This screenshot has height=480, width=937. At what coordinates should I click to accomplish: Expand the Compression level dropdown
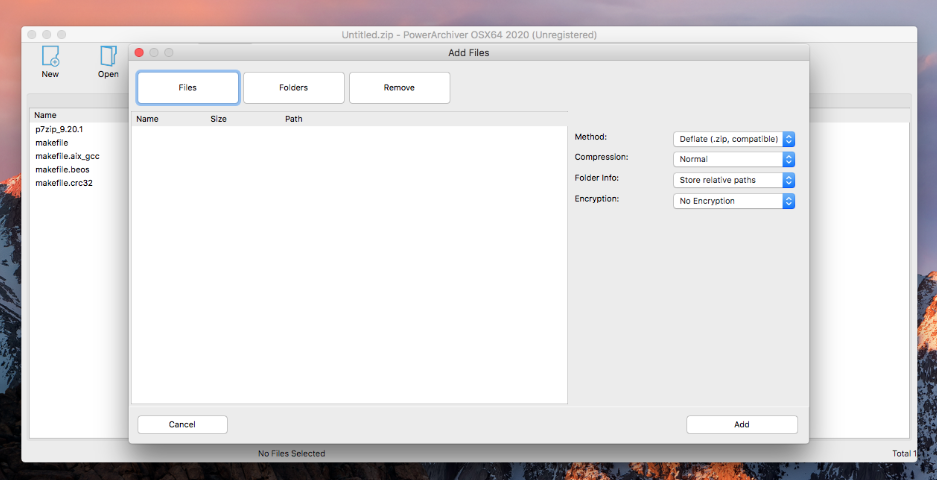point(734,159)
